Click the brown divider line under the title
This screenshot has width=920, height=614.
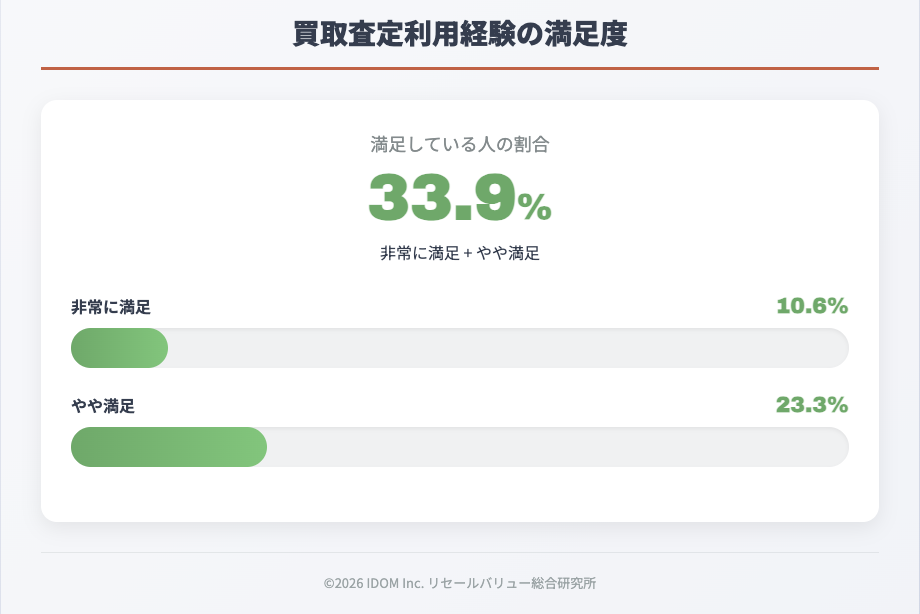click(460, 68)
